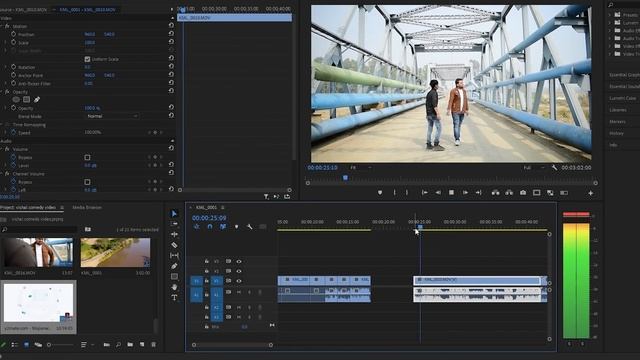Open the History panel tab
The width and height of the screenshot is (640, 360).
click(x=616, y=133)
